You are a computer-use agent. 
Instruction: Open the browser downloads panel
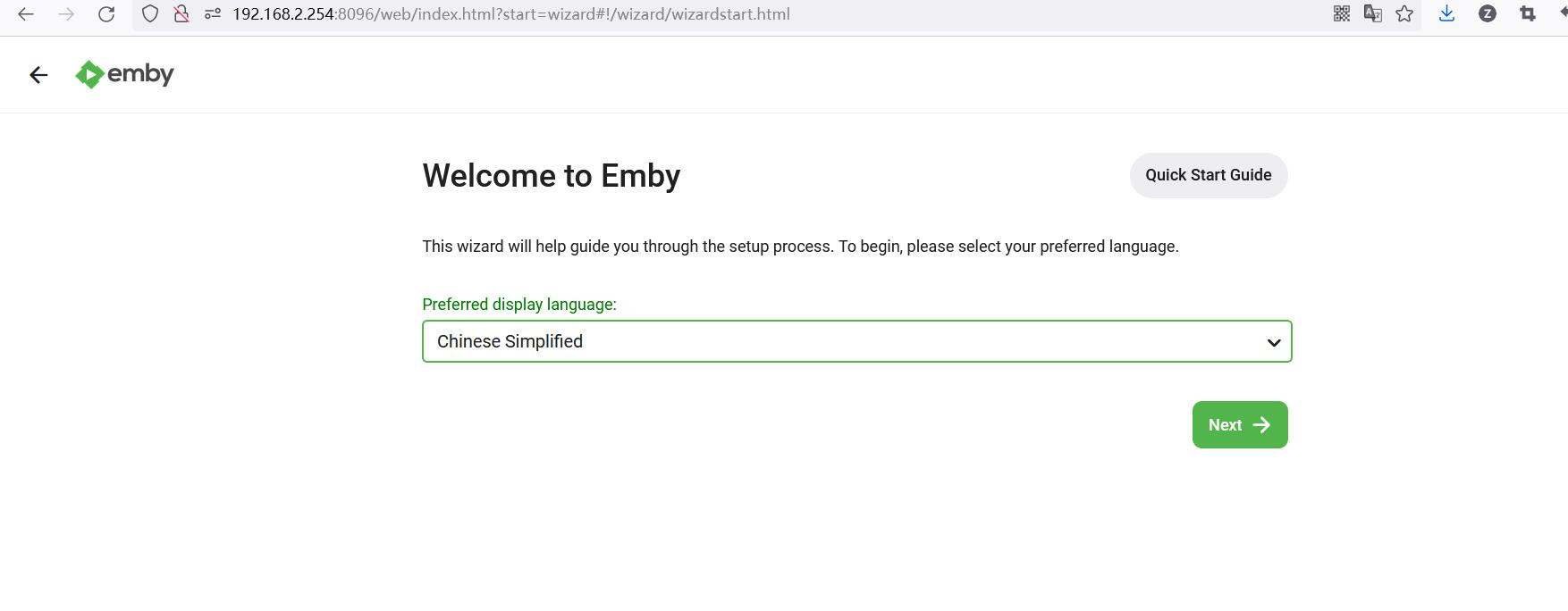click(x=1446, y=13)
